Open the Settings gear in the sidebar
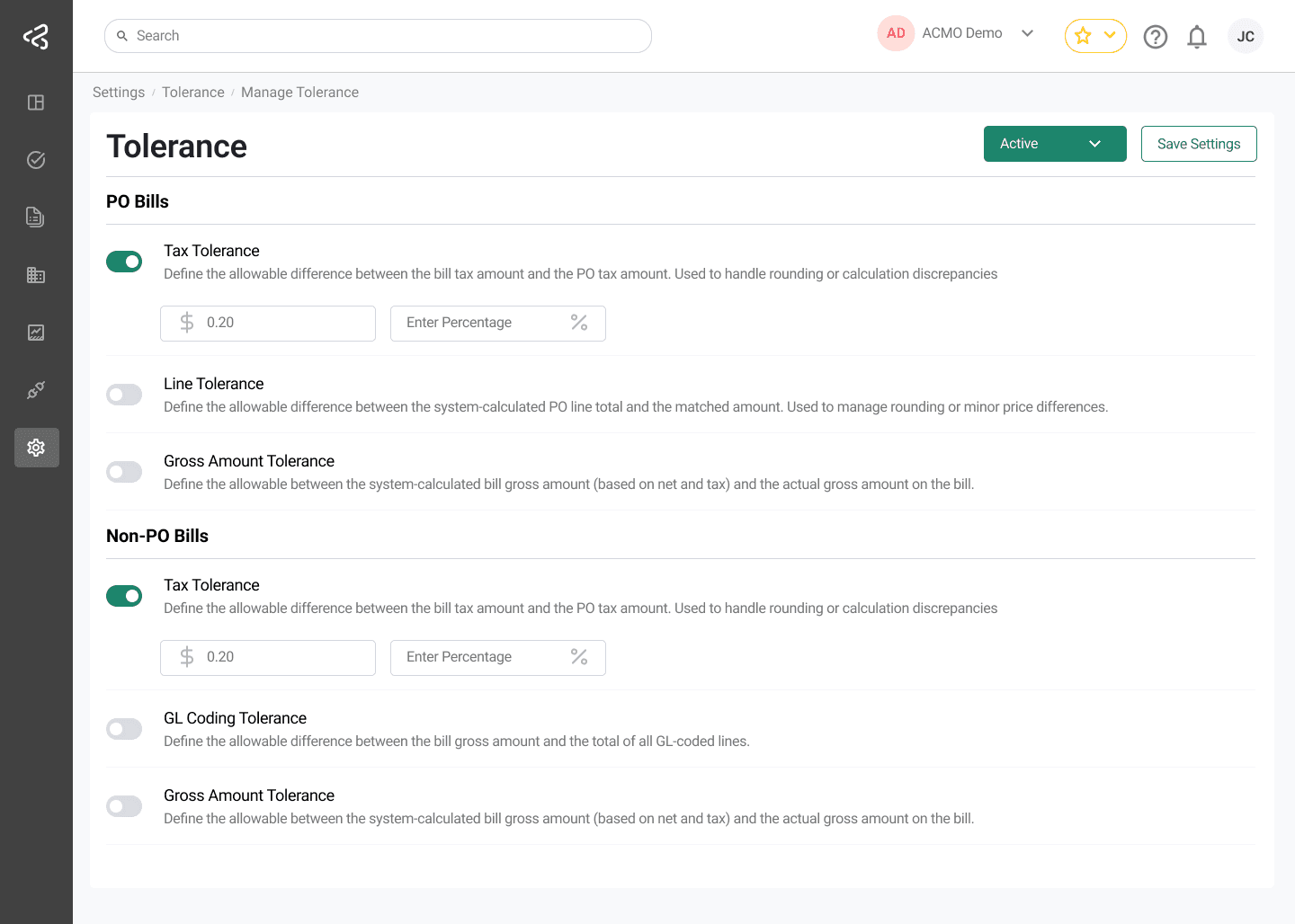The height and width of the screenshot is (924, 1295). tap(36, 447)
